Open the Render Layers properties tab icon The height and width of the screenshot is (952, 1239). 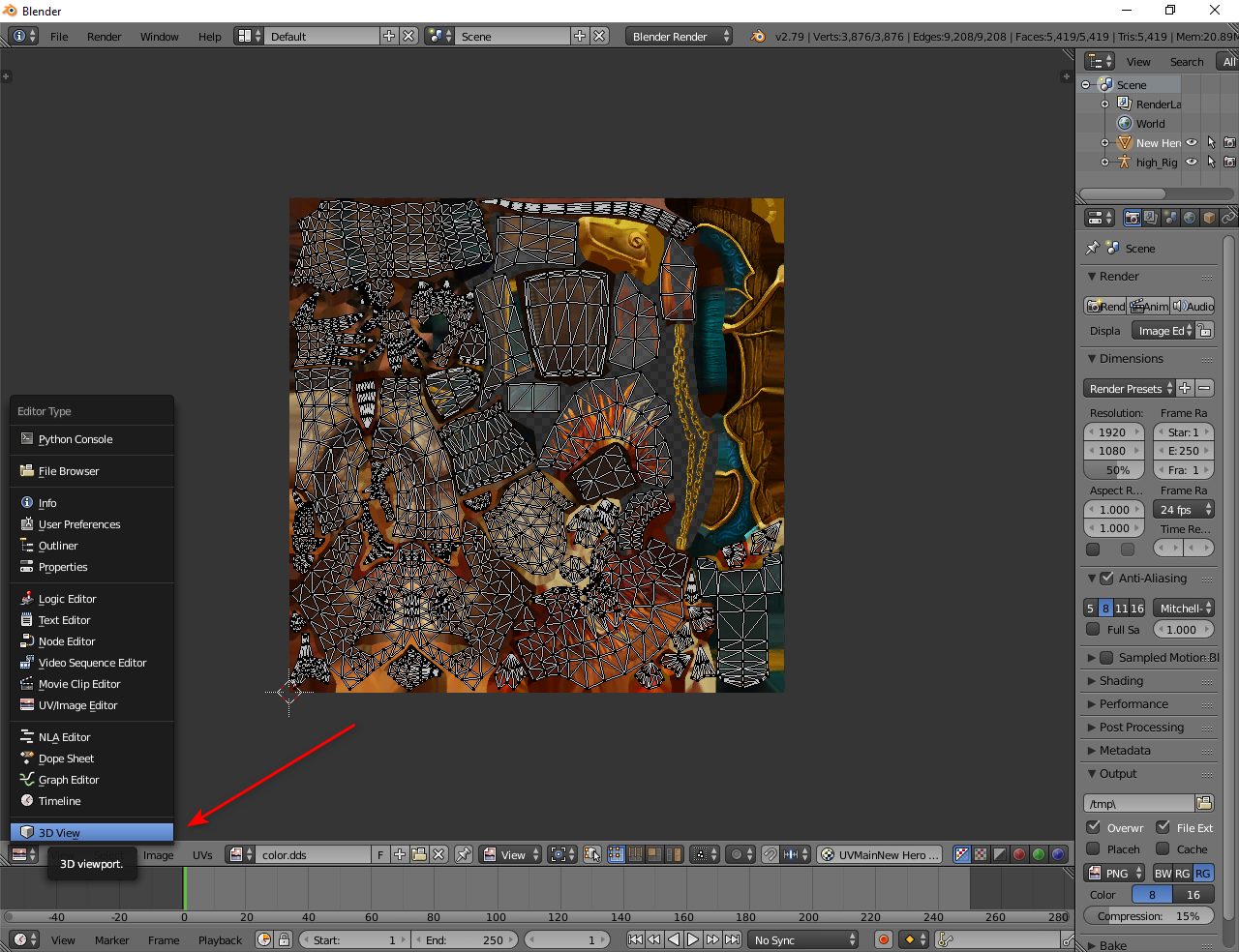coord(1151,218)
